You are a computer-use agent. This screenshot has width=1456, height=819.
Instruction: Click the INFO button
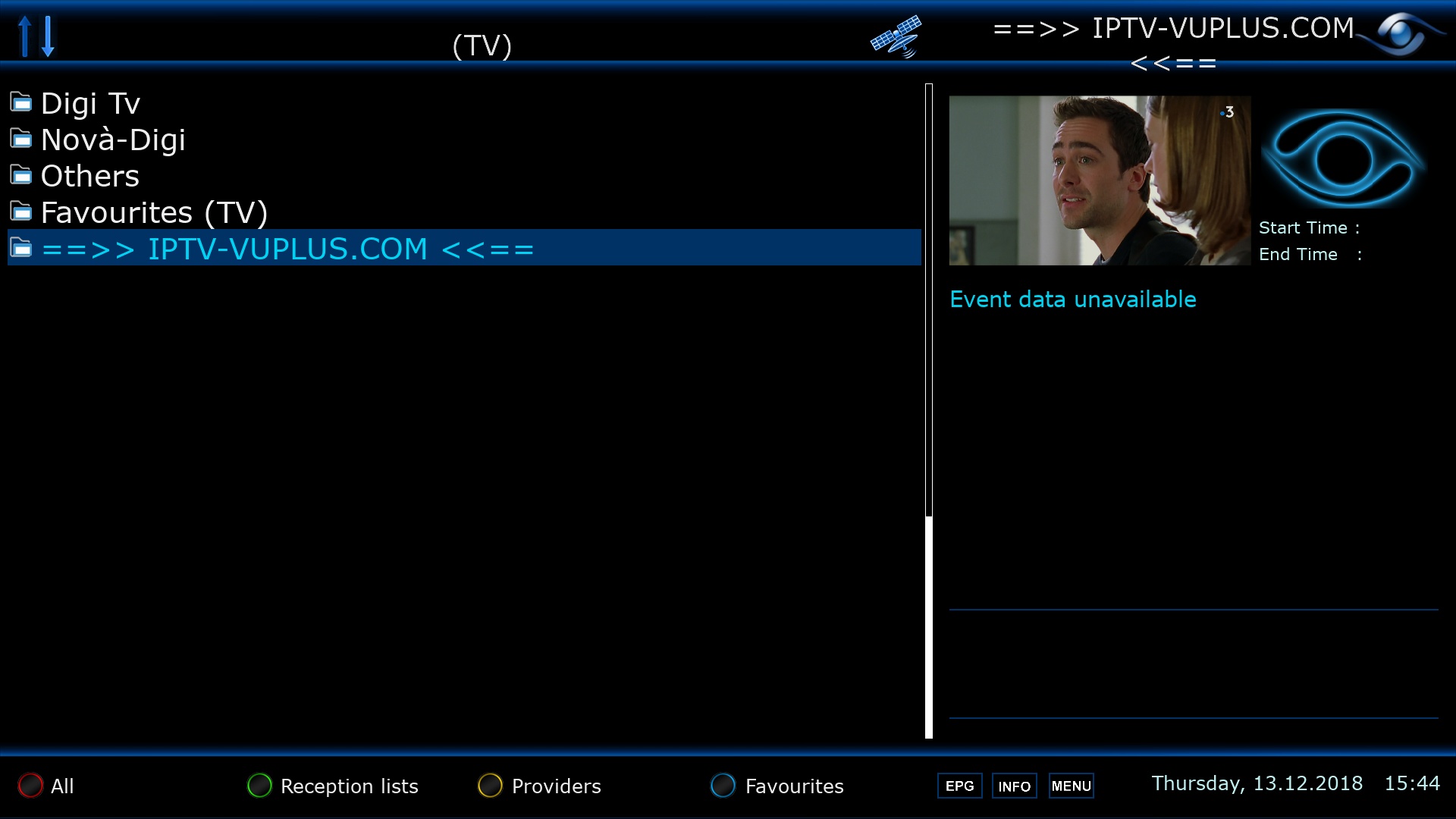[x=1015, y=786]
